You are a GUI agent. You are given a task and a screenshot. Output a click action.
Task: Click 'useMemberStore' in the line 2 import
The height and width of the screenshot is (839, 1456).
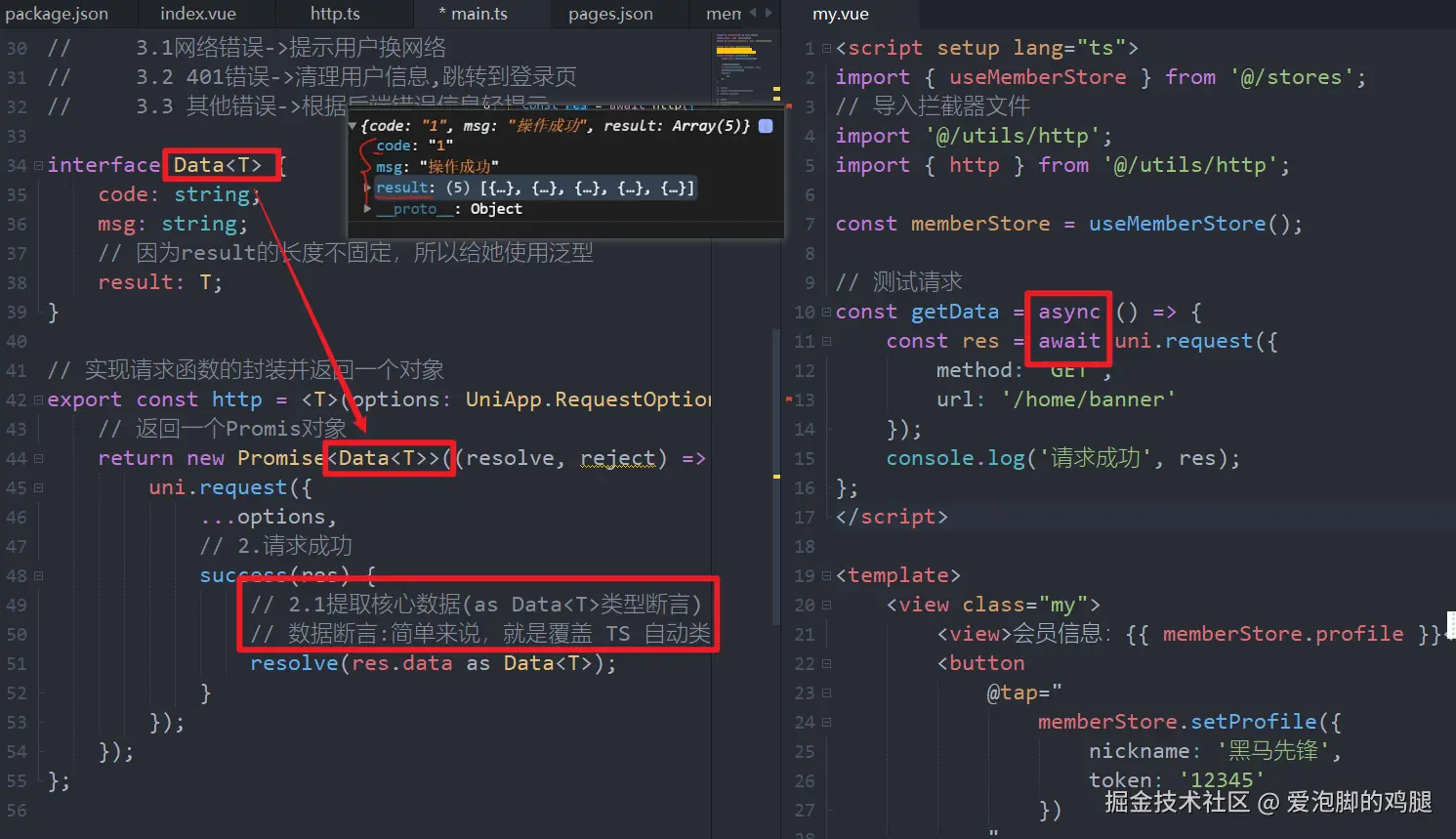click(1037, 77)
